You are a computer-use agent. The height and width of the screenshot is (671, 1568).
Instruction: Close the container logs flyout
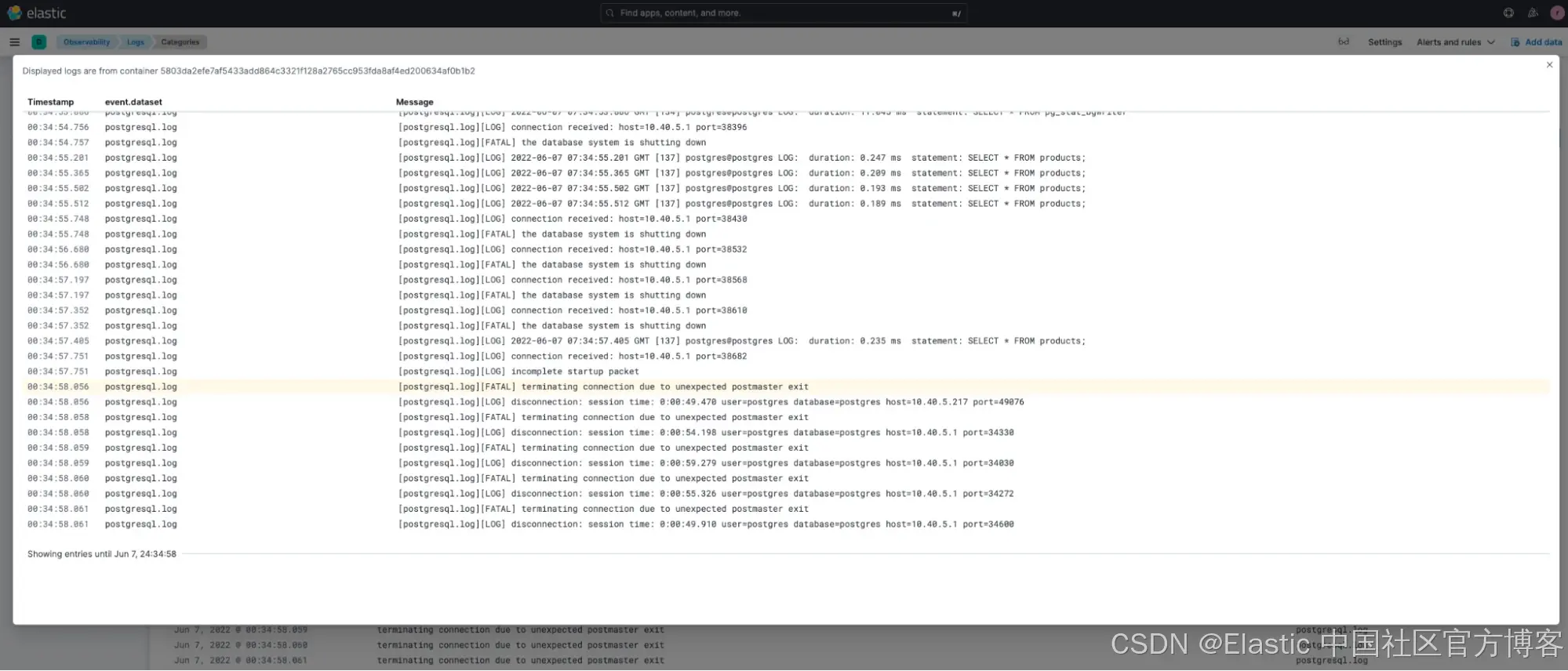click(x=1549, y=65)
